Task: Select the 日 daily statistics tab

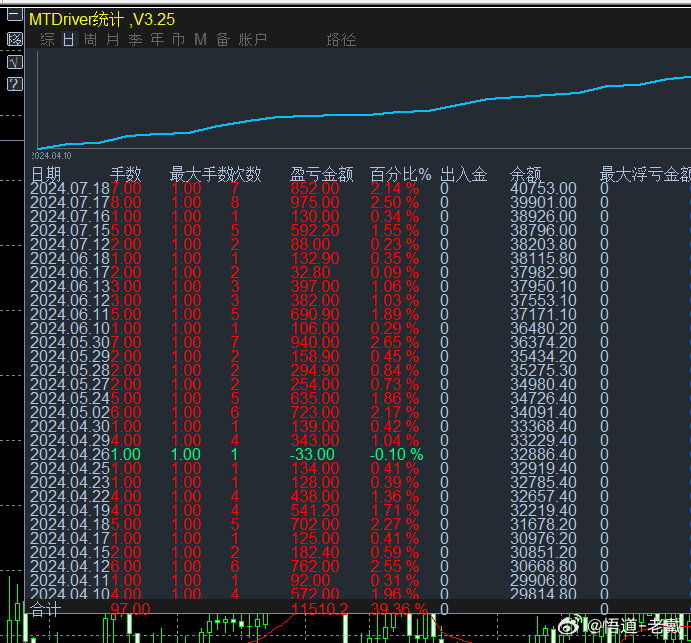Action: click(68, 40)
